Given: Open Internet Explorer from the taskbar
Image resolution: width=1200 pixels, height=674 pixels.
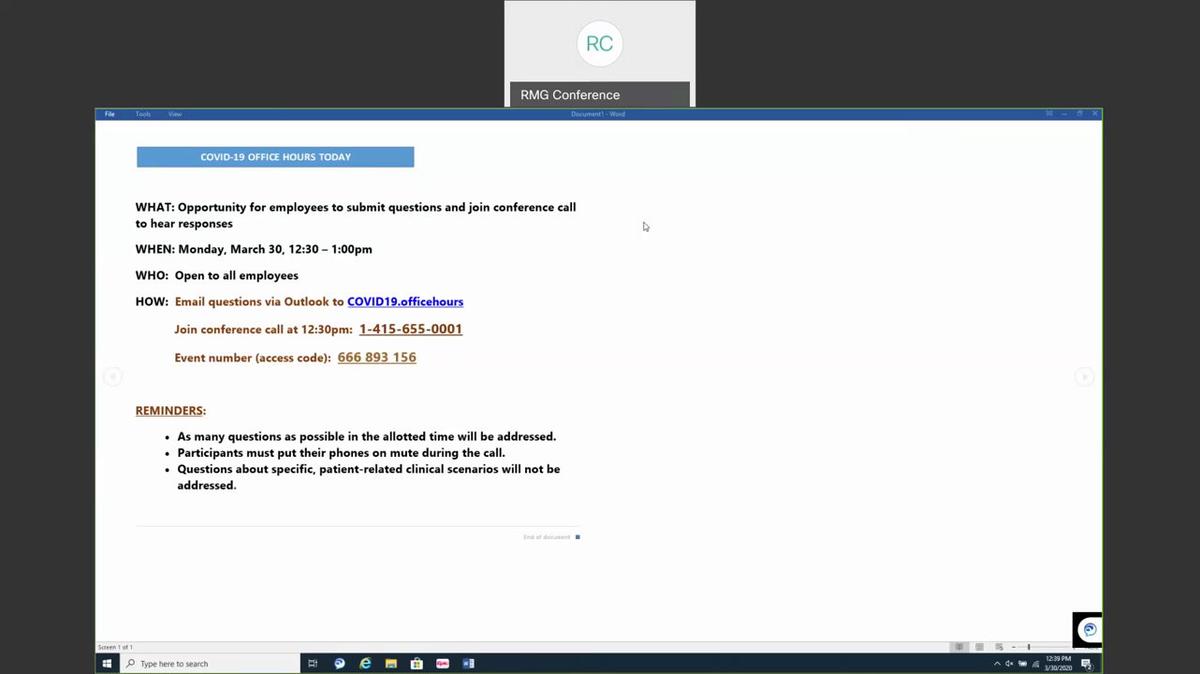Looking at the screenshot, I should point(365,664).
